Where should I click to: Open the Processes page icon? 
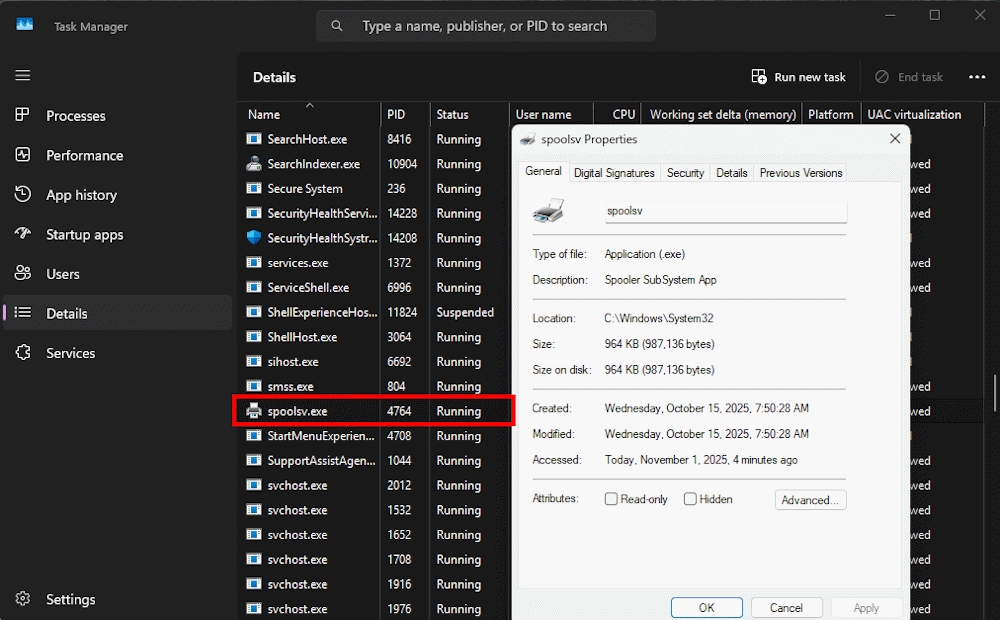[x=23, y=116]
